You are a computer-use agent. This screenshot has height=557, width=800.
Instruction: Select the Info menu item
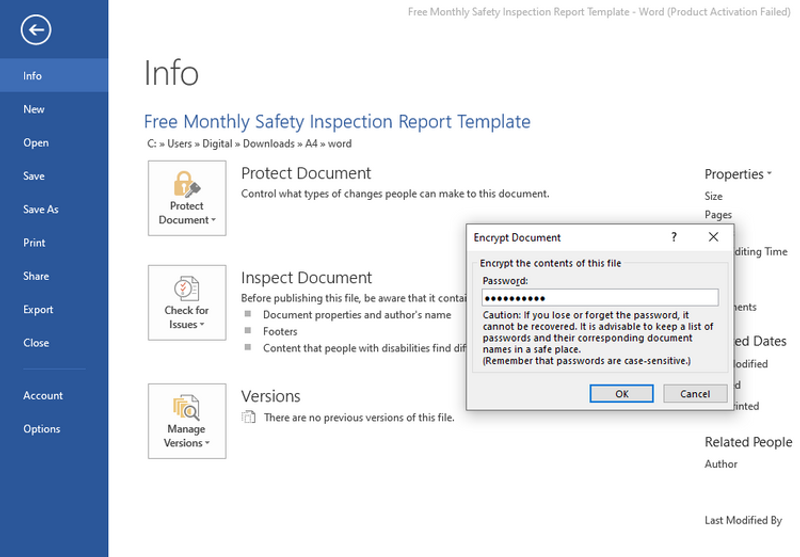(54, 75)
